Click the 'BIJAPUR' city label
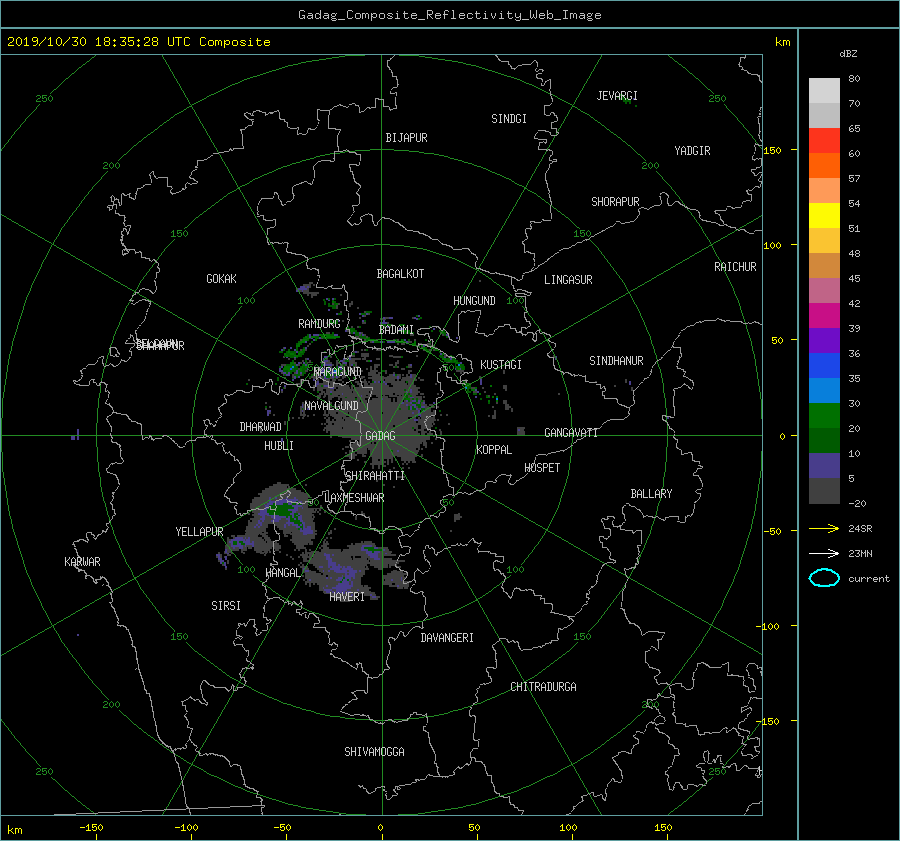Image resolution: width=900 pixels, height=841 pixels. [406, 138]
